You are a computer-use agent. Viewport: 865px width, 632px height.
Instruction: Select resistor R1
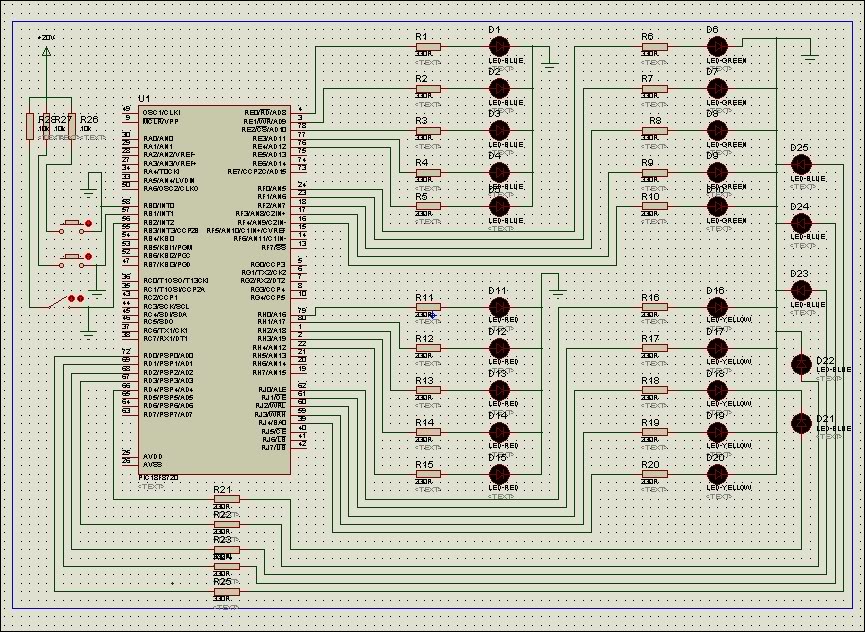click(x=428, y=47)
